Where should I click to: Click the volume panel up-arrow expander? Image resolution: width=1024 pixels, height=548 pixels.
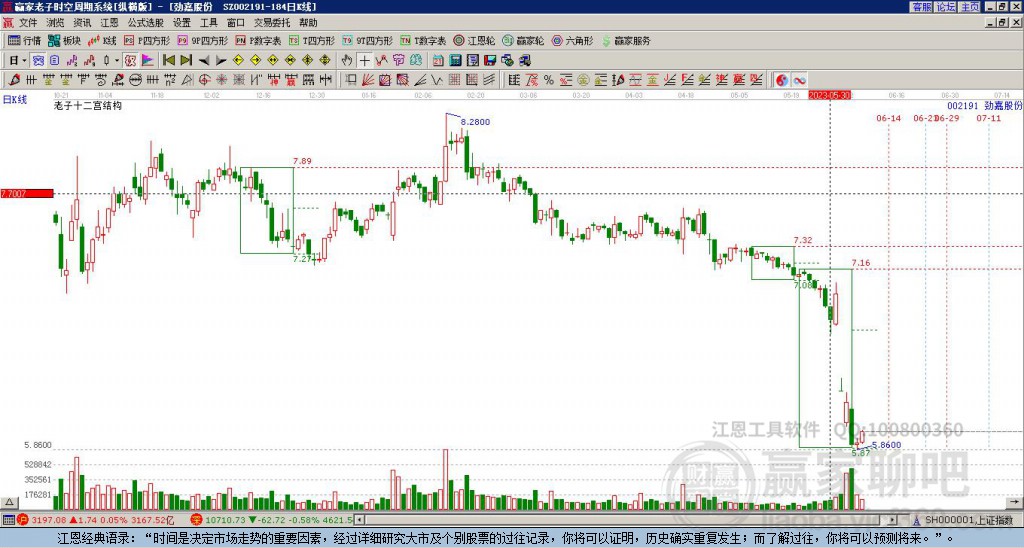(x=8, y=502)
